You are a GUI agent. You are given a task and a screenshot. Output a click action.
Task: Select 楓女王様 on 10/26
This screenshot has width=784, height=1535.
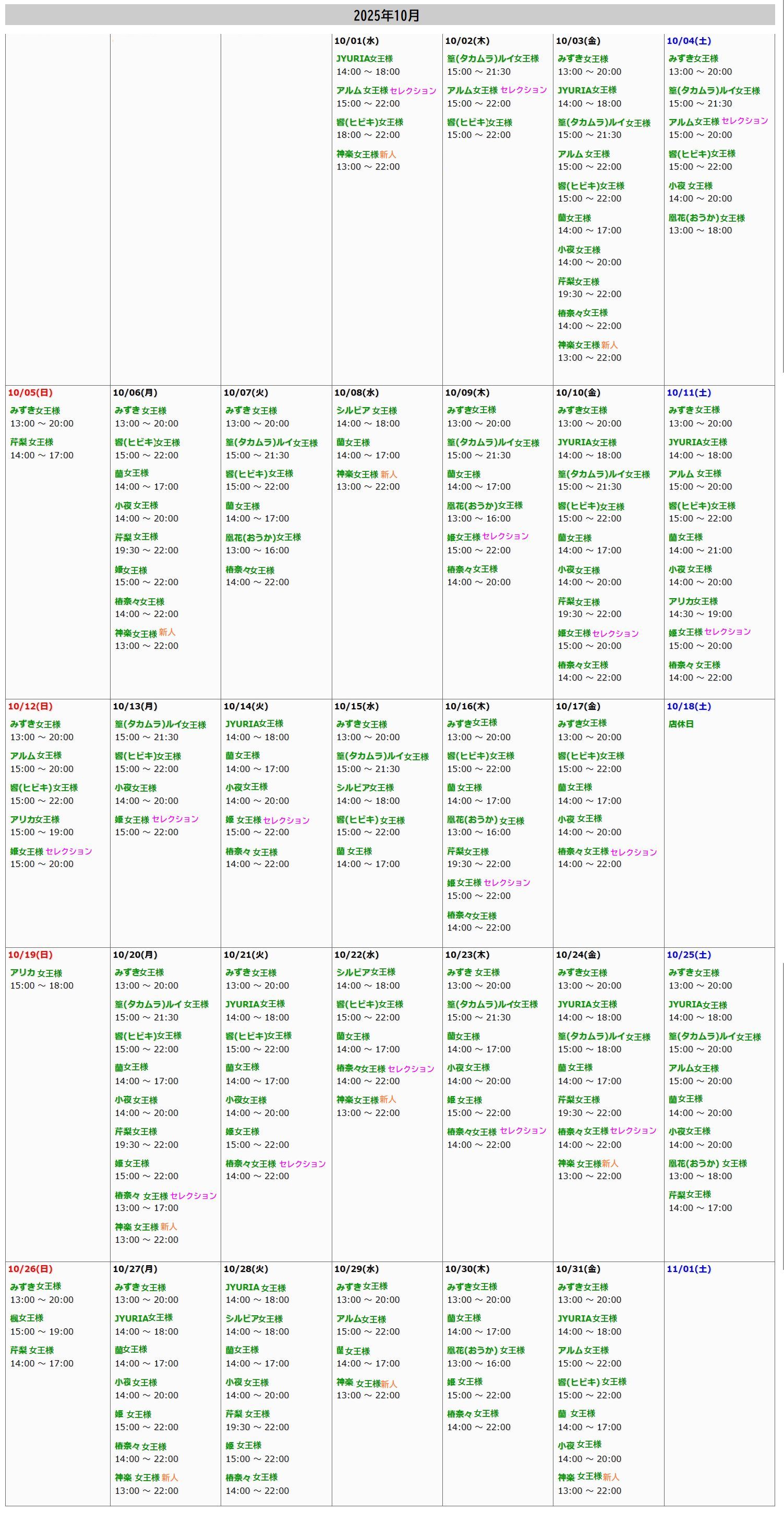pyautogui.click(x=27, y=1318)
